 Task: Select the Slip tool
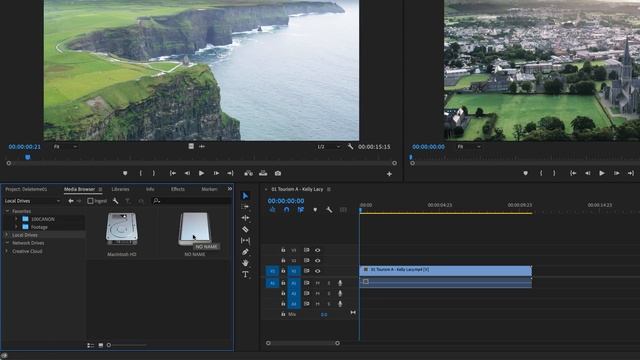point(245,240)
